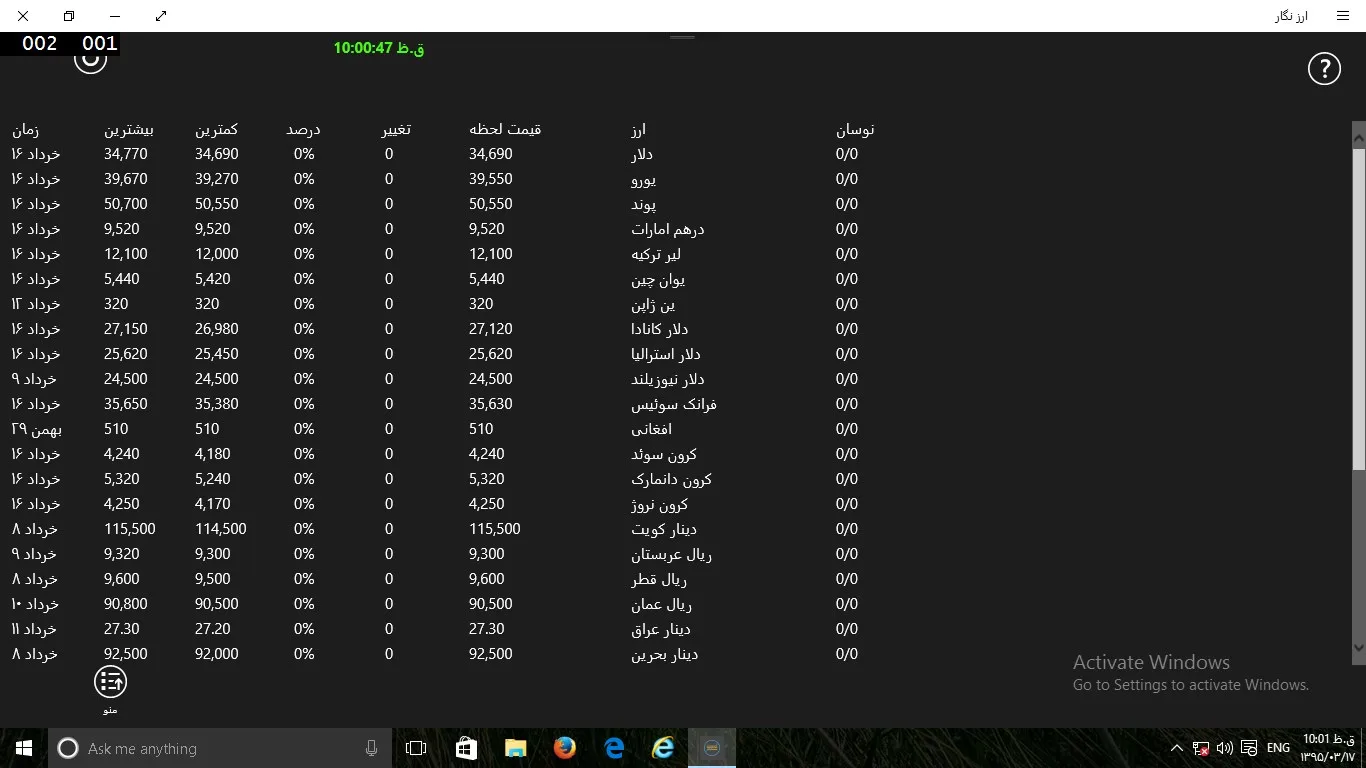Click the تغییر column header
This screenshot has height=768, width=1366.
[x=396, y=129]
